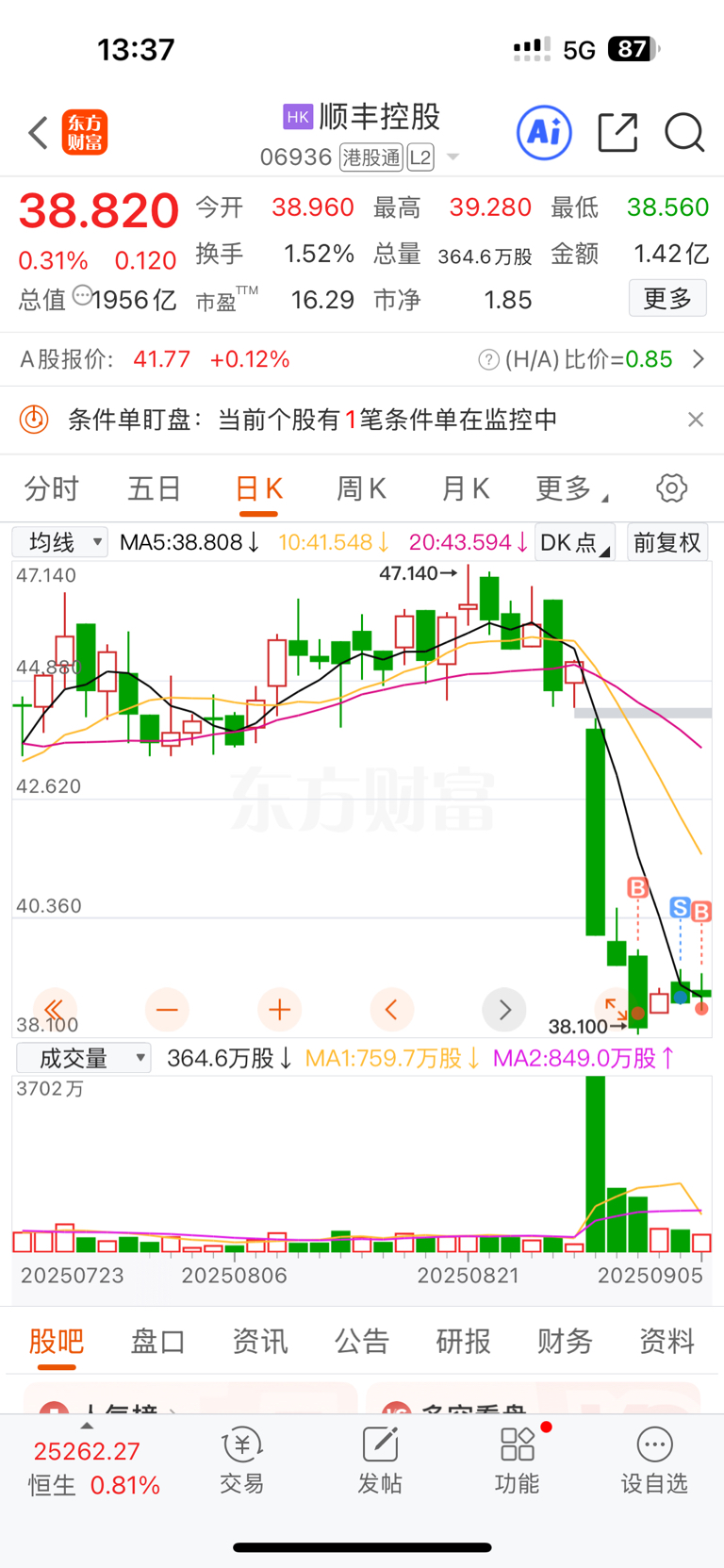This screenshot has width=724, height=1568.
Task: Tap the 顺丰控股 stock title
Action: pos(380,117)
